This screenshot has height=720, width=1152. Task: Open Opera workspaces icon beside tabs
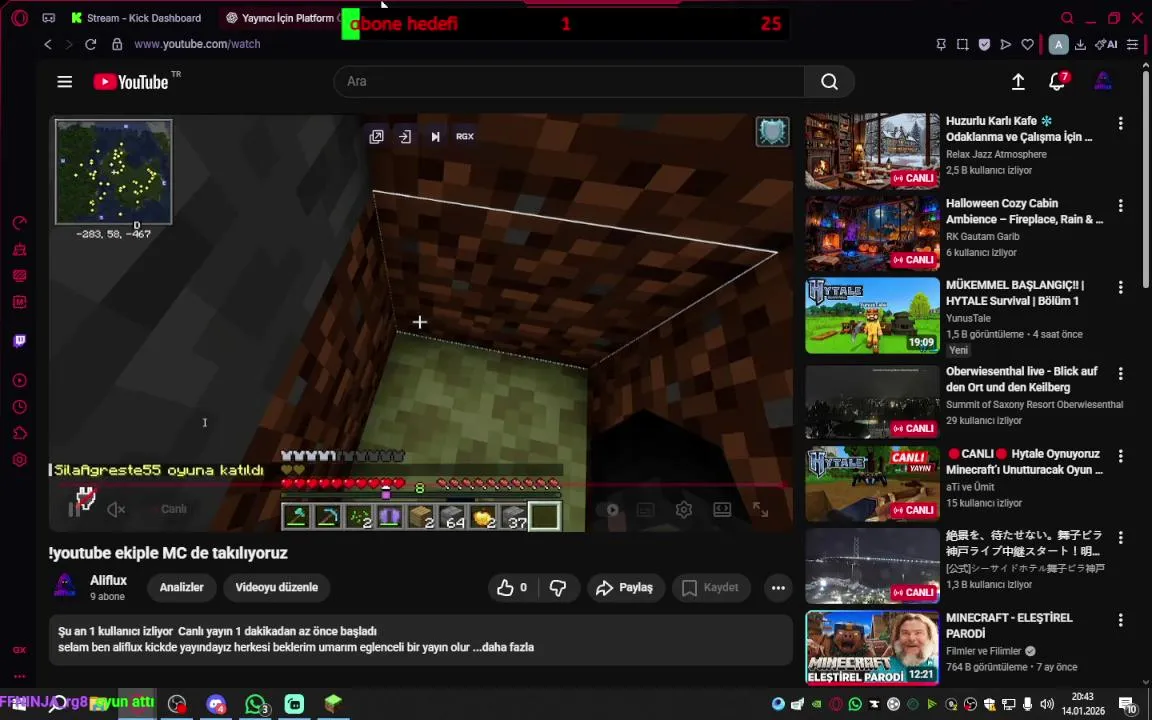point(48,18)
